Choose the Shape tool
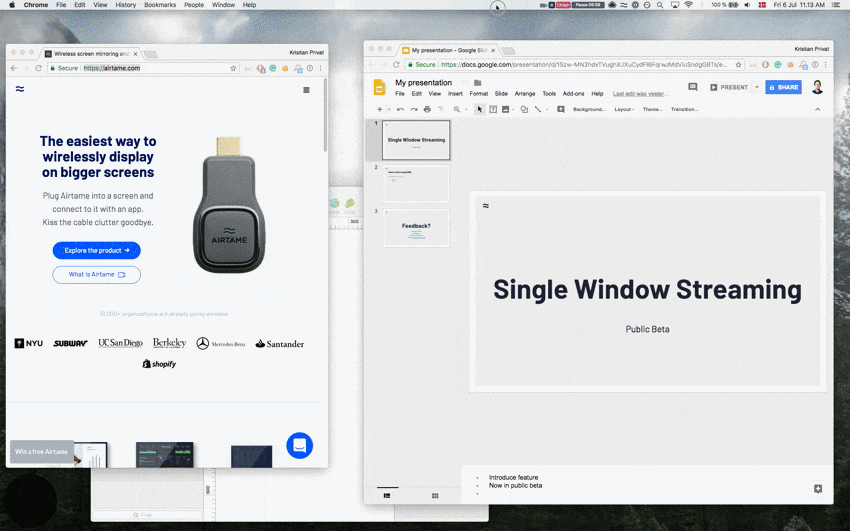Viewport: 850px width, 531px height. (x=524, y=109)
